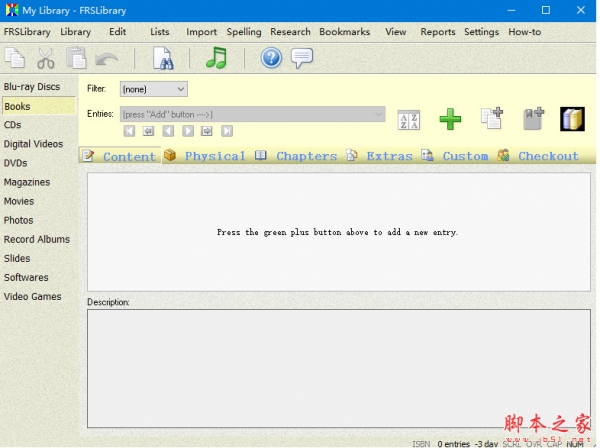
Task: Click the duplicate entry icon with plus
Action: click(x=491, y=119)
